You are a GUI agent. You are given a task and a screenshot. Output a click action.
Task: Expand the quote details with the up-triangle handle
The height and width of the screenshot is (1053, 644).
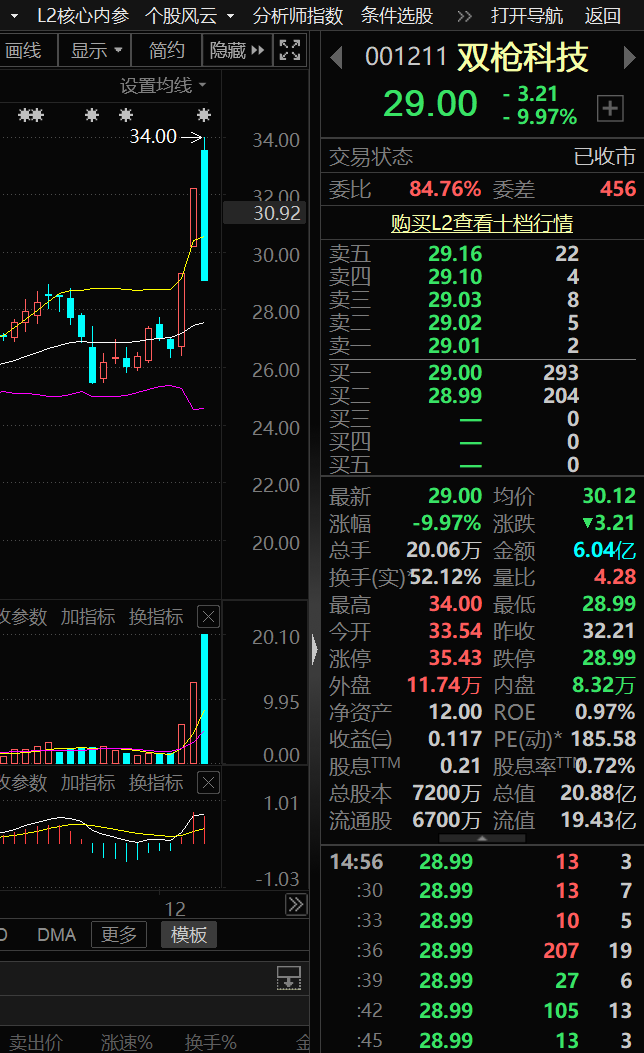[x=482, y=839]
